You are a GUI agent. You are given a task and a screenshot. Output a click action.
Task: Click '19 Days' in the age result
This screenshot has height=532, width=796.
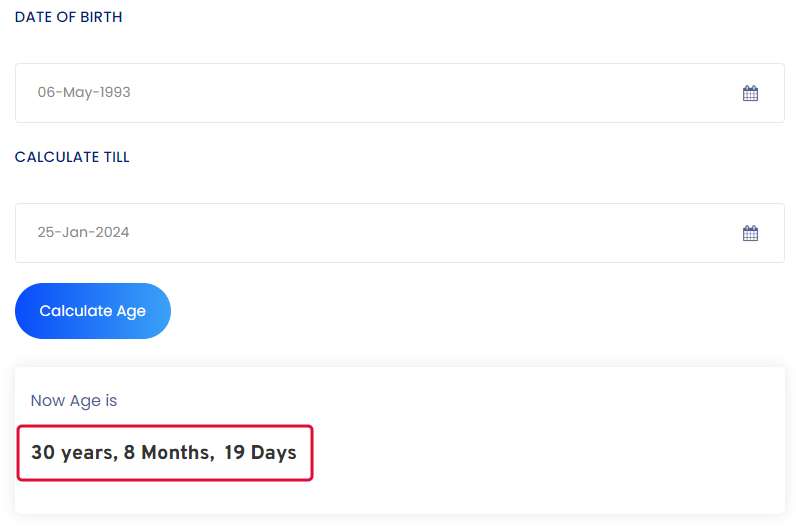[260, 452]
